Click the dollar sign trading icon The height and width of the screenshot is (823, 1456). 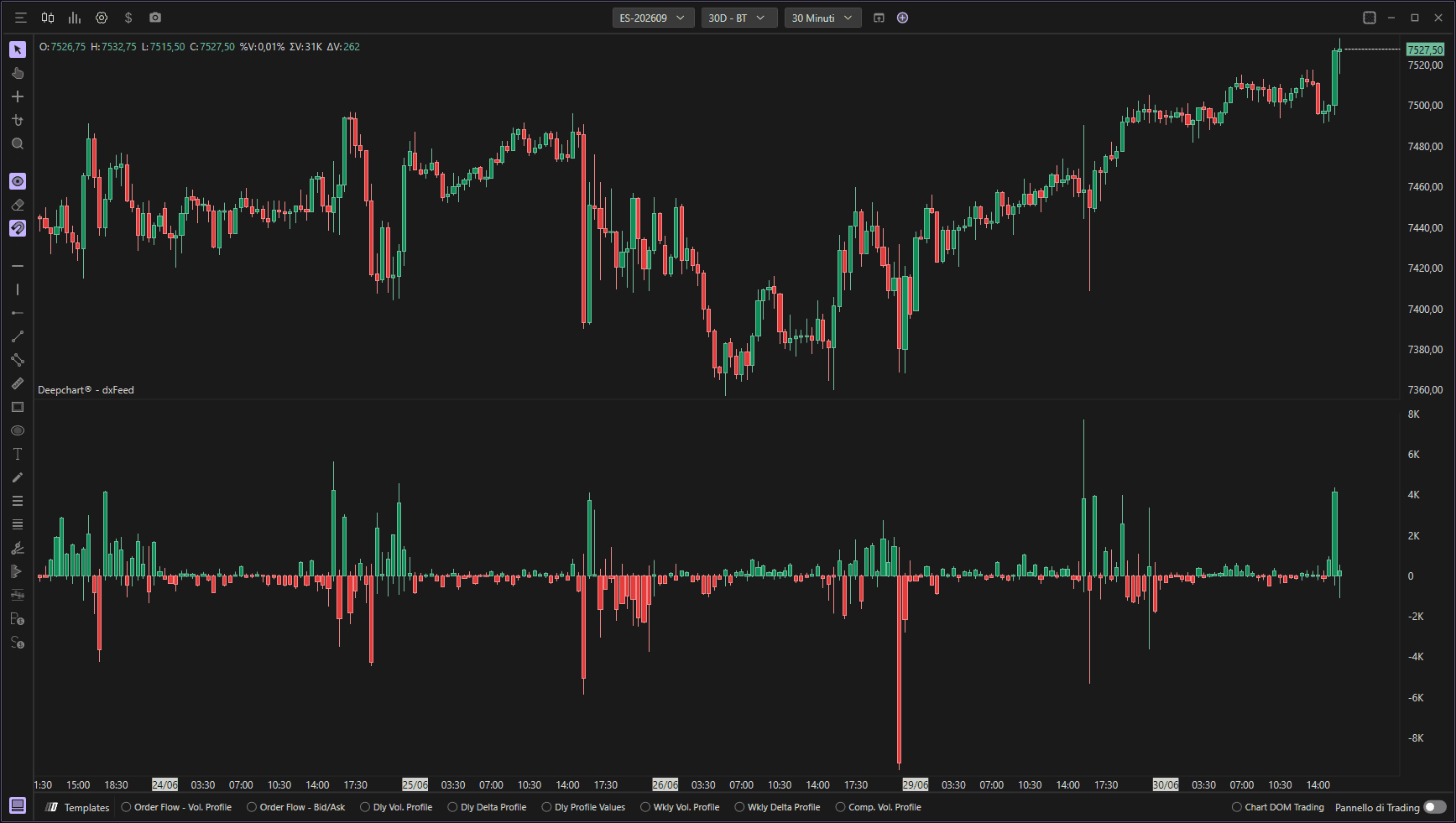coord(128,18)
